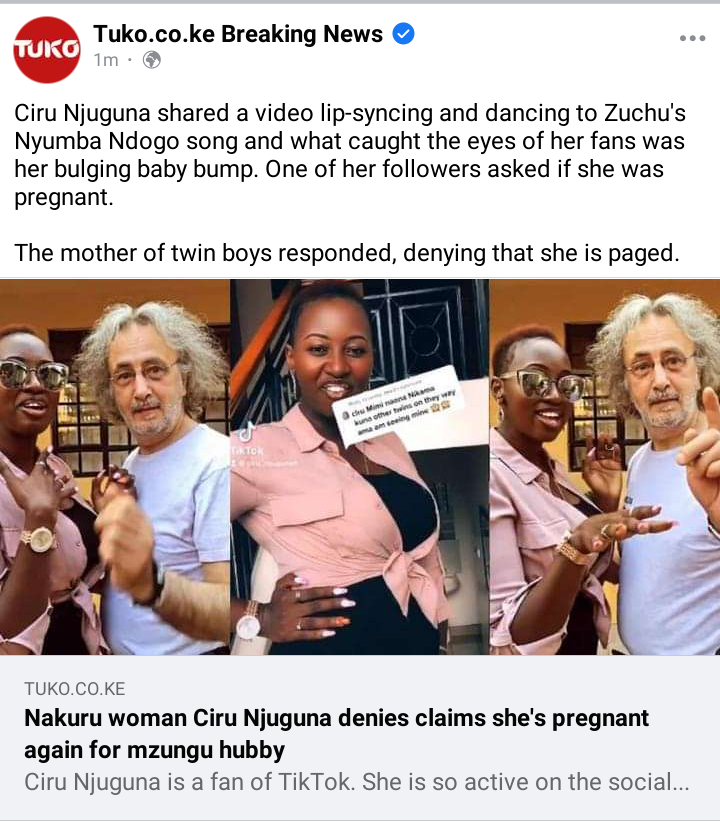Click the 1m post timestamp
Screen dimensions: 720x822
click(x=106, y=60)
